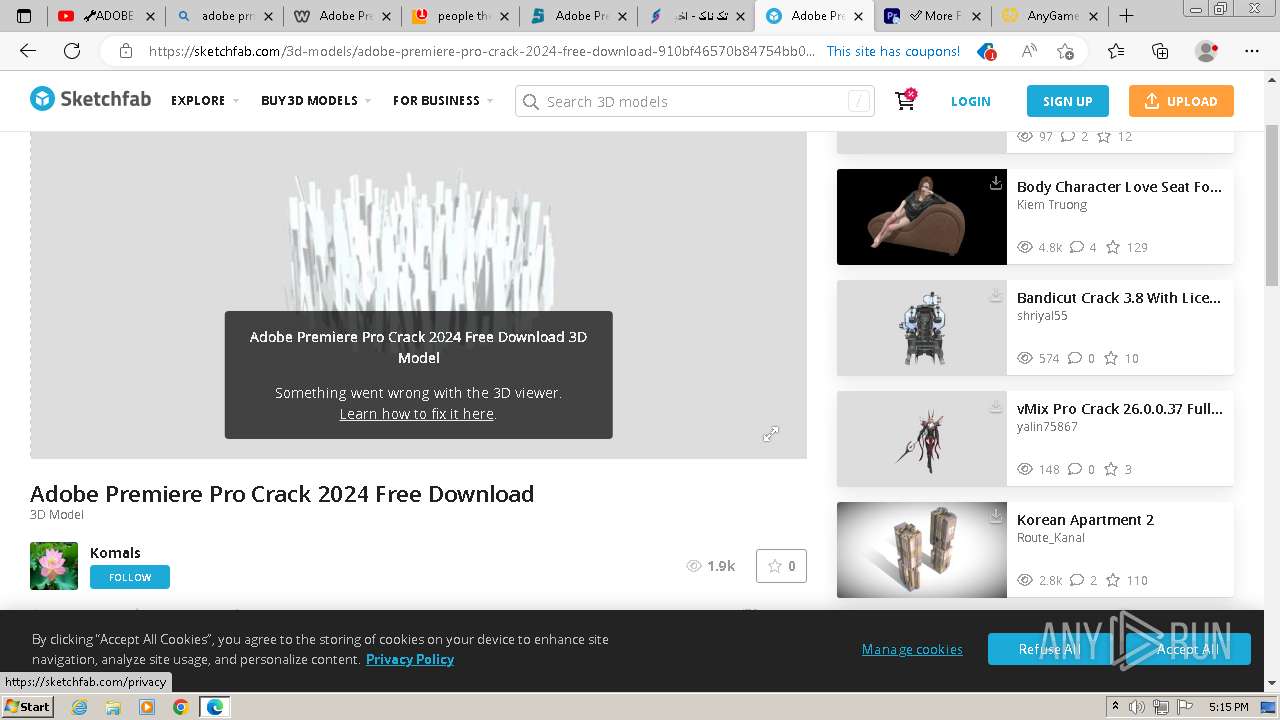The image size is (1280, 720).
Task: Open Edge Settings and more menu
Action: pos(1252,51)
